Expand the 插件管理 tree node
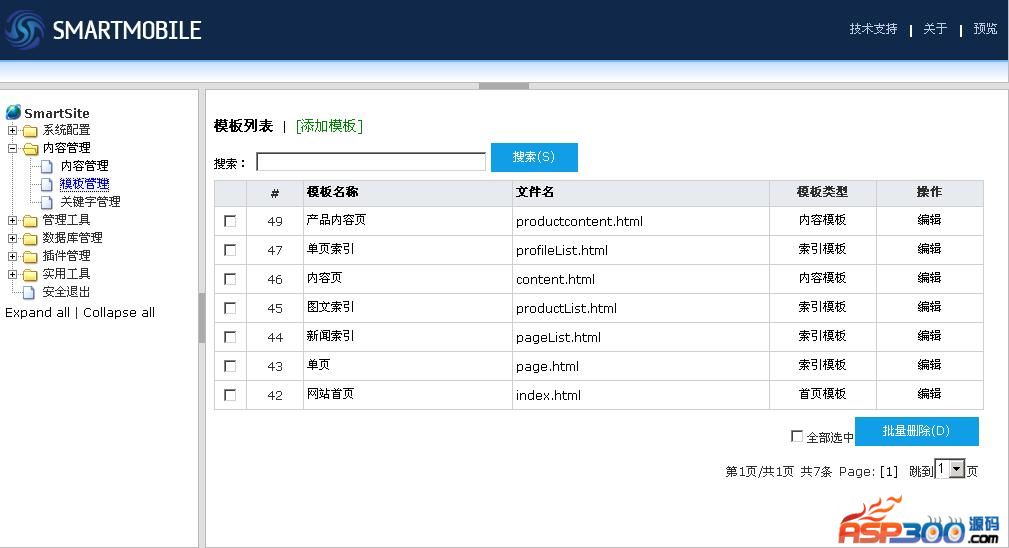 click(x=12, y=256)
